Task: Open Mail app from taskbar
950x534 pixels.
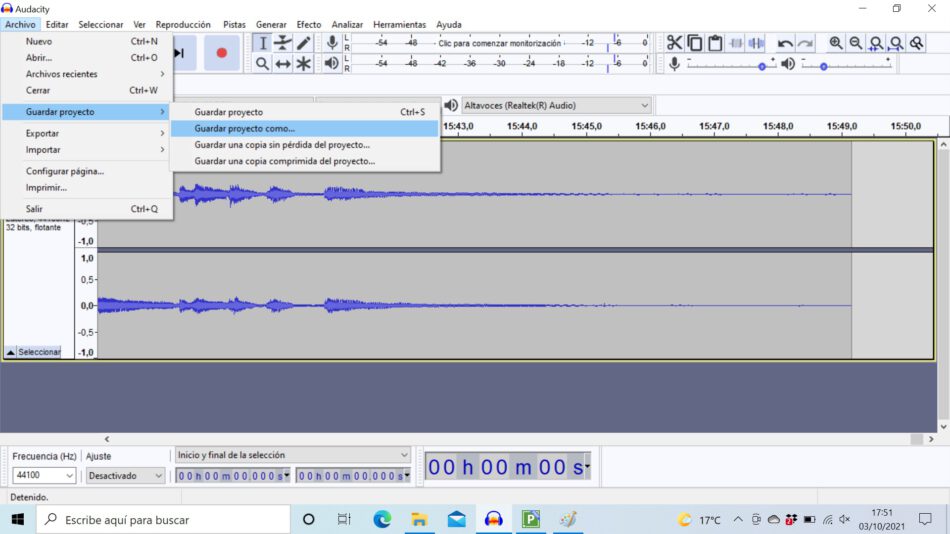Action: click(456, 519)
